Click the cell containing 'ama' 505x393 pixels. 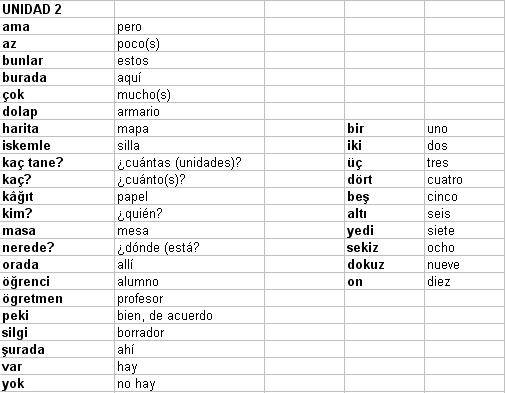(x=57, y=26)
